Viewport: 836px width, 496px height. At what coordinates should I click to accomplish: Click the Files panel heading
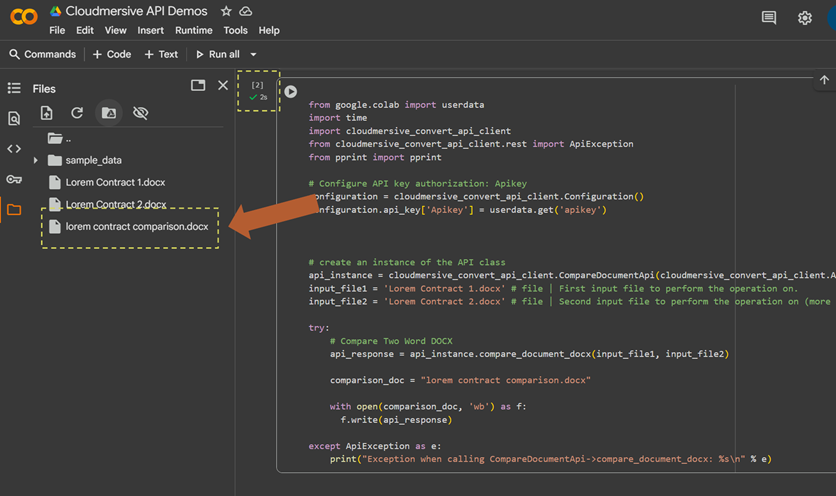[44, 89]
